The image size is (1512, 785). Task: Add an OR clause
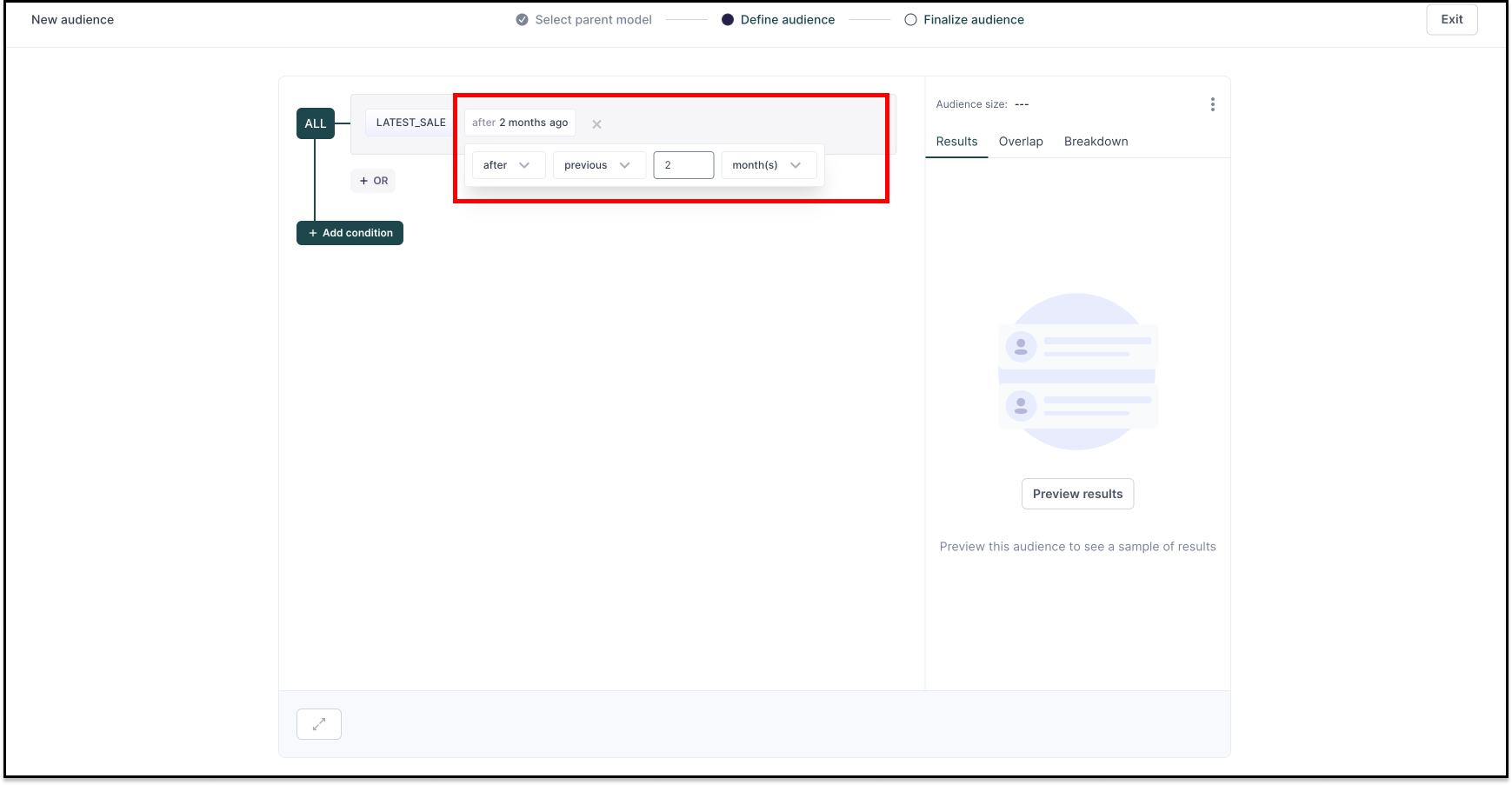click(x=373, y=181)
